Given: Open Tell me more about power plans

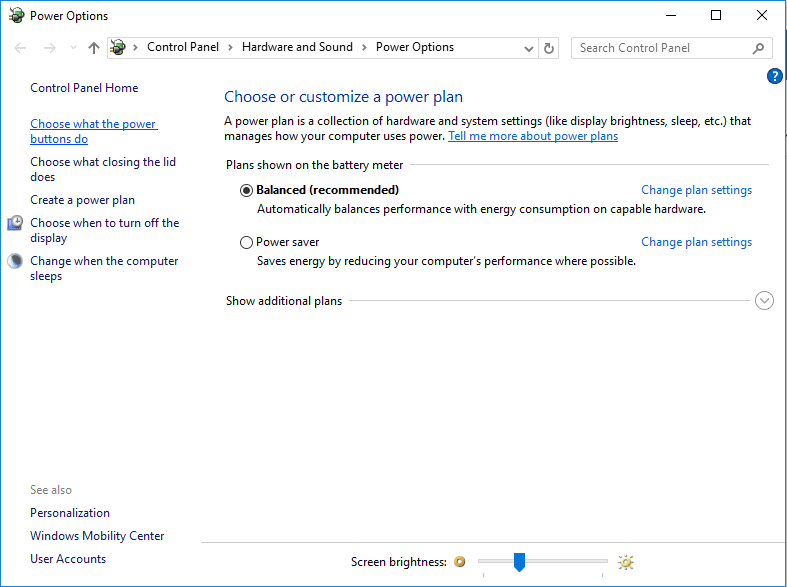Looking at the screenshot, I should (x=533, y=136).
